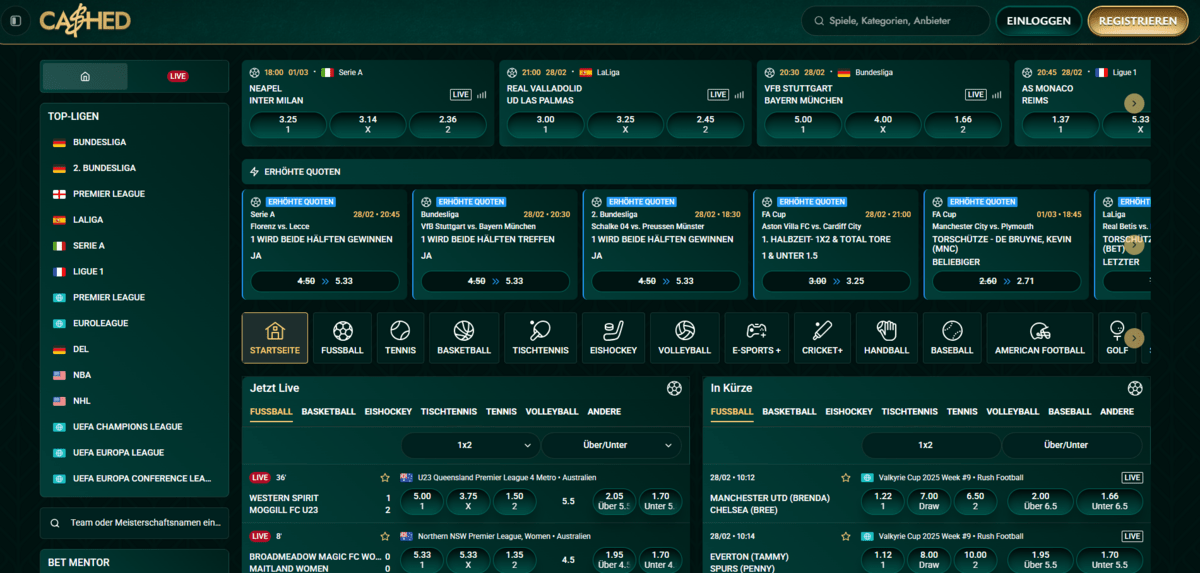Open the Über/Unter dropdown in Jetzt Live
This screenshot has width=1200, height=573.
pyautogui.click(x=611, y=445)
